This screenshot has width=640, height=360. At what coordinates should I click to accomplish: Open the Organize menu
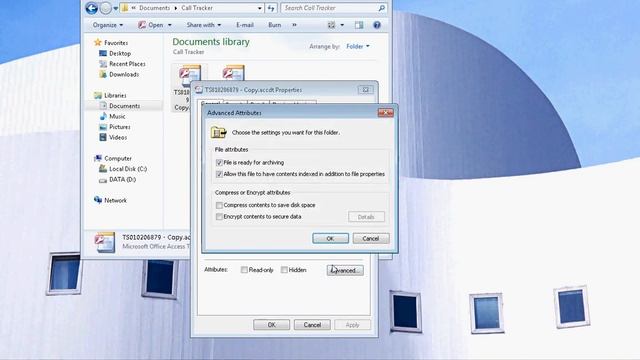[107, 25]
